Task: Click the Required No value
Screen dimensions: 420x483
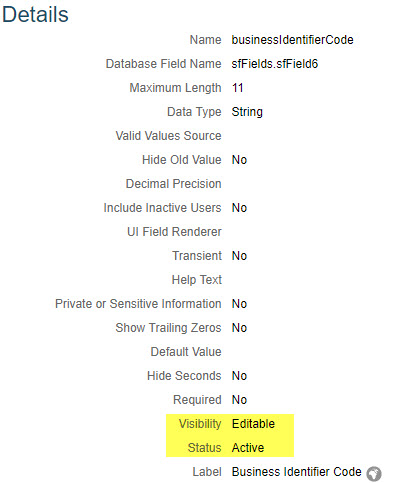Action: 239,400
